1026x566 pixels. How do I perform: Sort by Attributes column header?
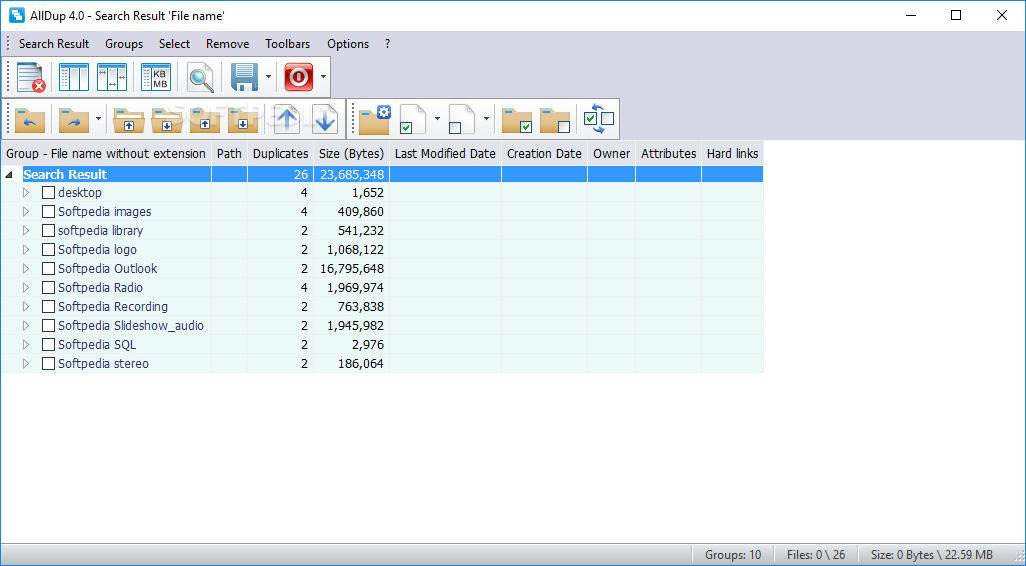[668, 154]
